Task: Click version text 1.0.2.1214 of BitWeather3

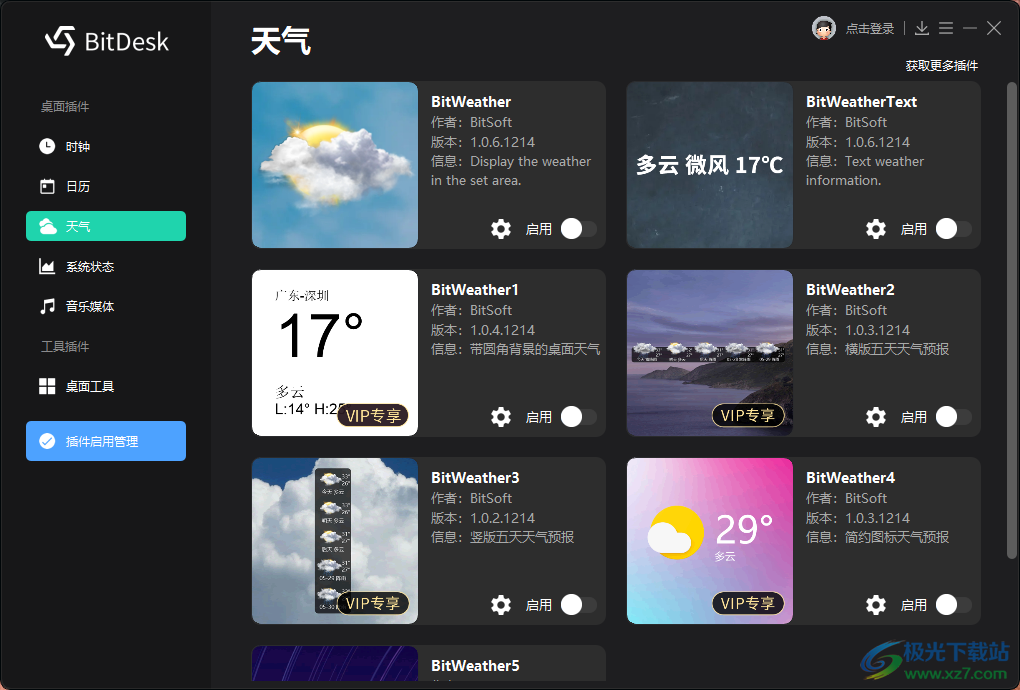Action: [502, 518]
